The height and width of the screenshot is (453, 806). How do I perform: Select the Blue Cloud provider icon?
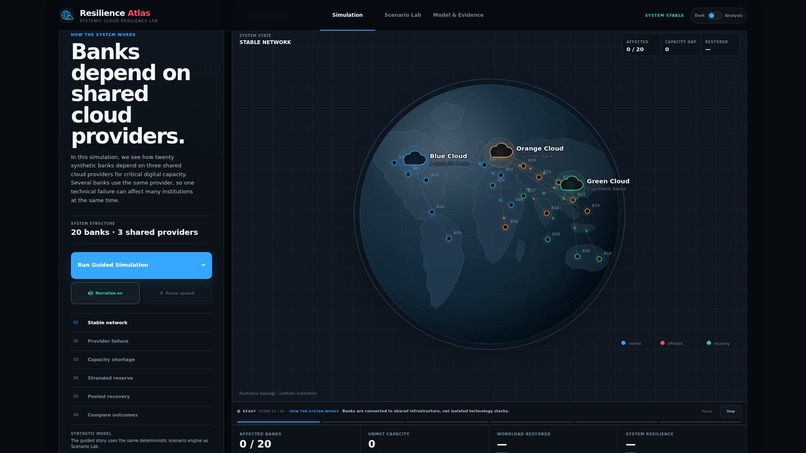click(414, 158)
